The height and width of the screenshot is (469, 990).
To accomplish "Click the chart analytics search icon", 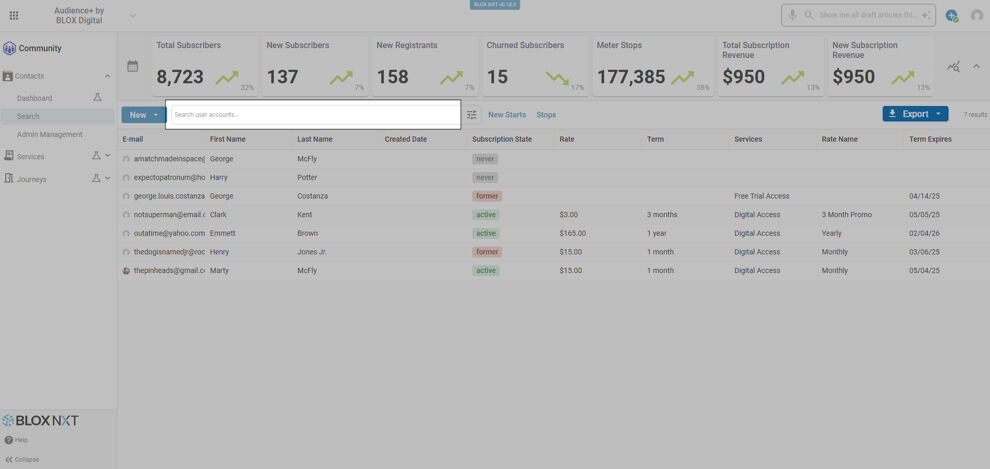I will [953, 67].
